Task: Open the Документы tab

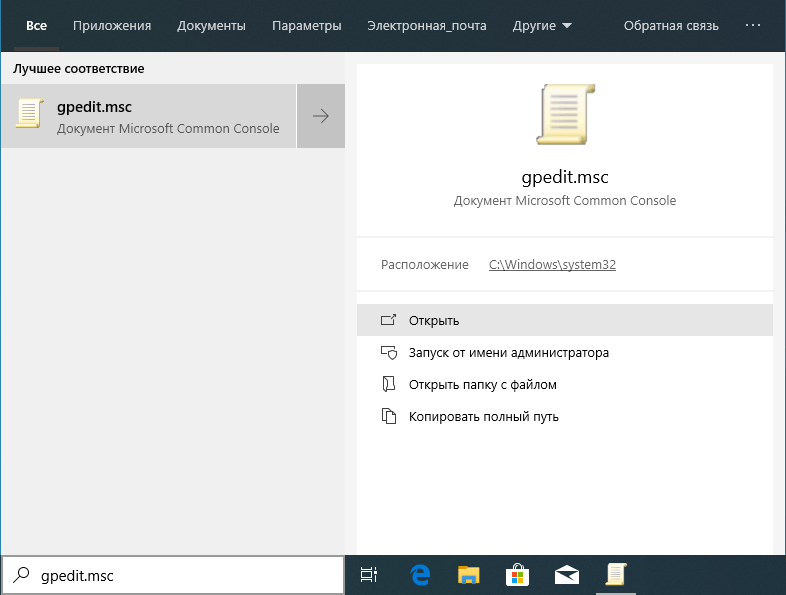Action: click(211, 26)
